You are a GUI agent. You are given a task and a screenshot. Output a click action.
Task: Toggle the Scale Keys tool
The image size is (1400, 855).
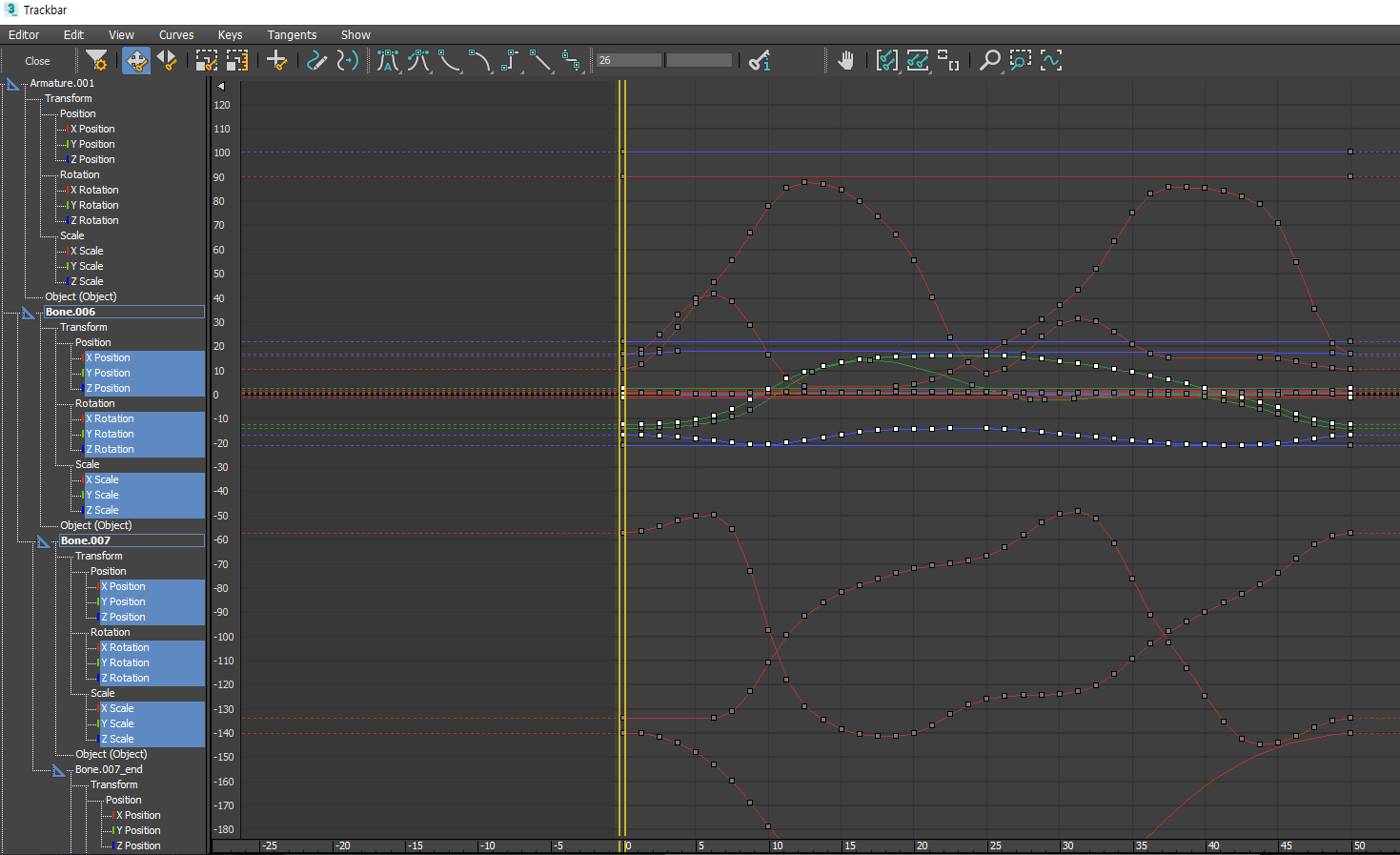207,61
